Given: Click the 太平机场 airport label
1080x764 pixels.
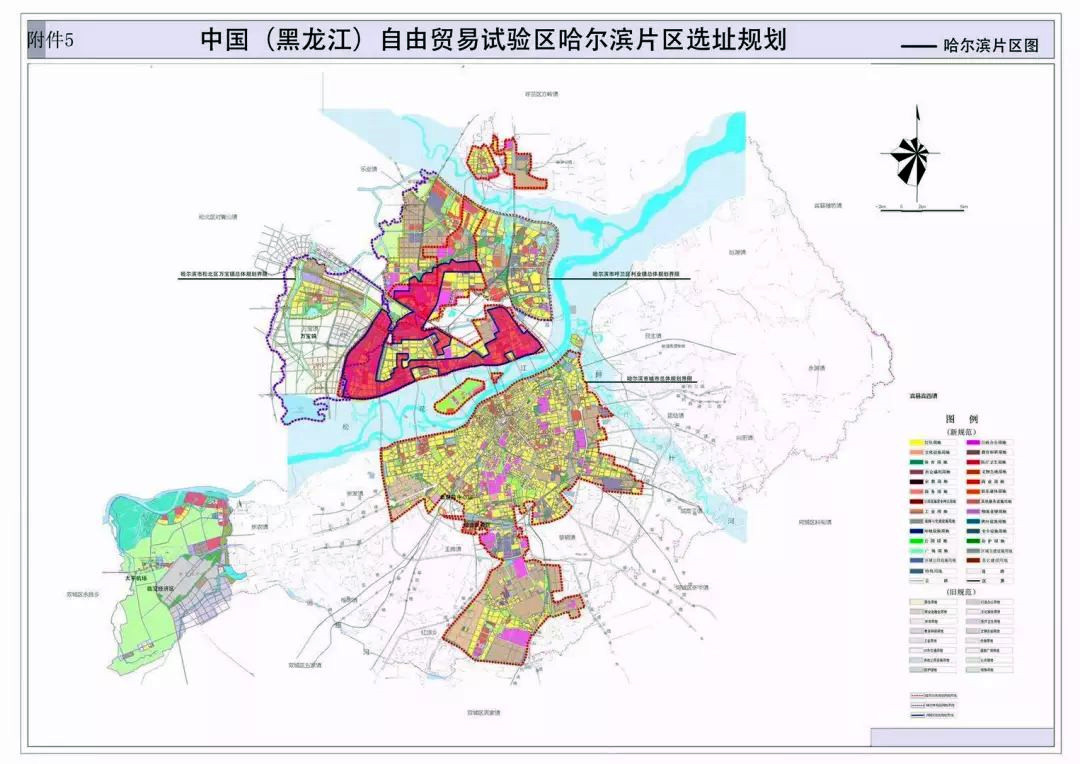Looking at the screenshot, I should pos(135,578).
